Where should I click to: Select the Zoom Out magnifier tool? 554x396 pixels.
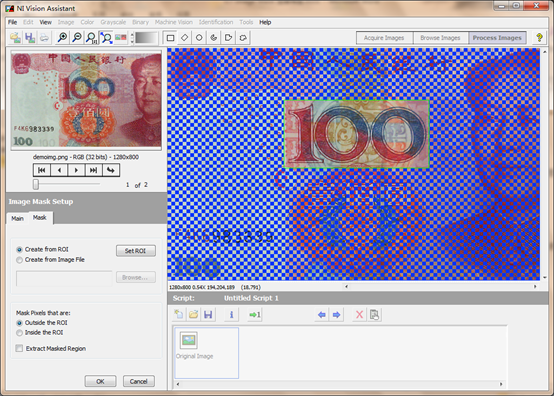pos(77,37)
